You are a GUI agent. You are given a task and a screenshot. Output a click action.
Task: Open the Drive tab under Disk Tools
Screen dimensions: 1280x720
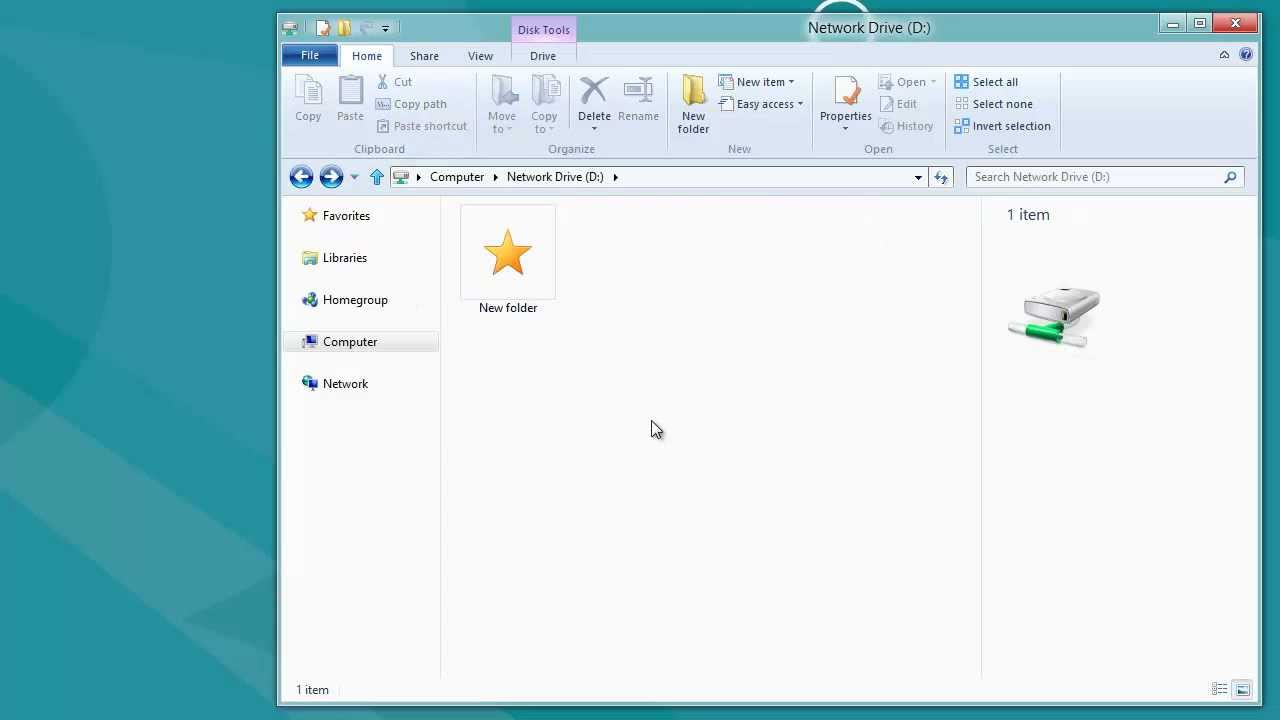[543, 56]
